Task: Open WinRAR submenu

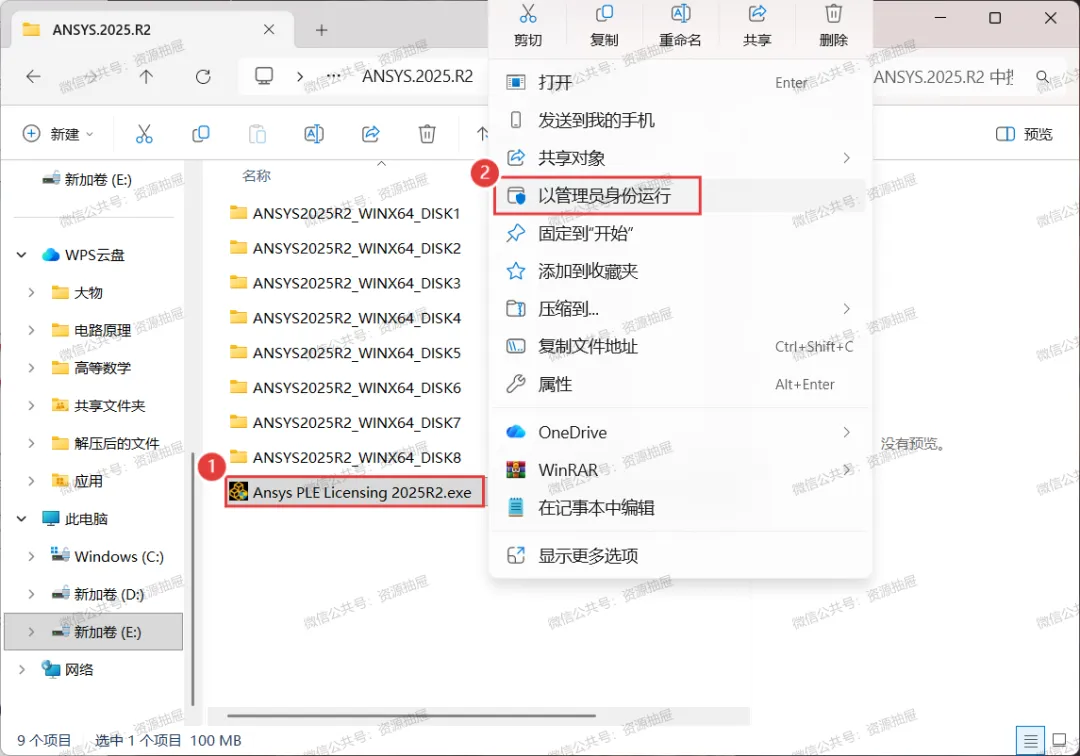Action: point(680,470)
